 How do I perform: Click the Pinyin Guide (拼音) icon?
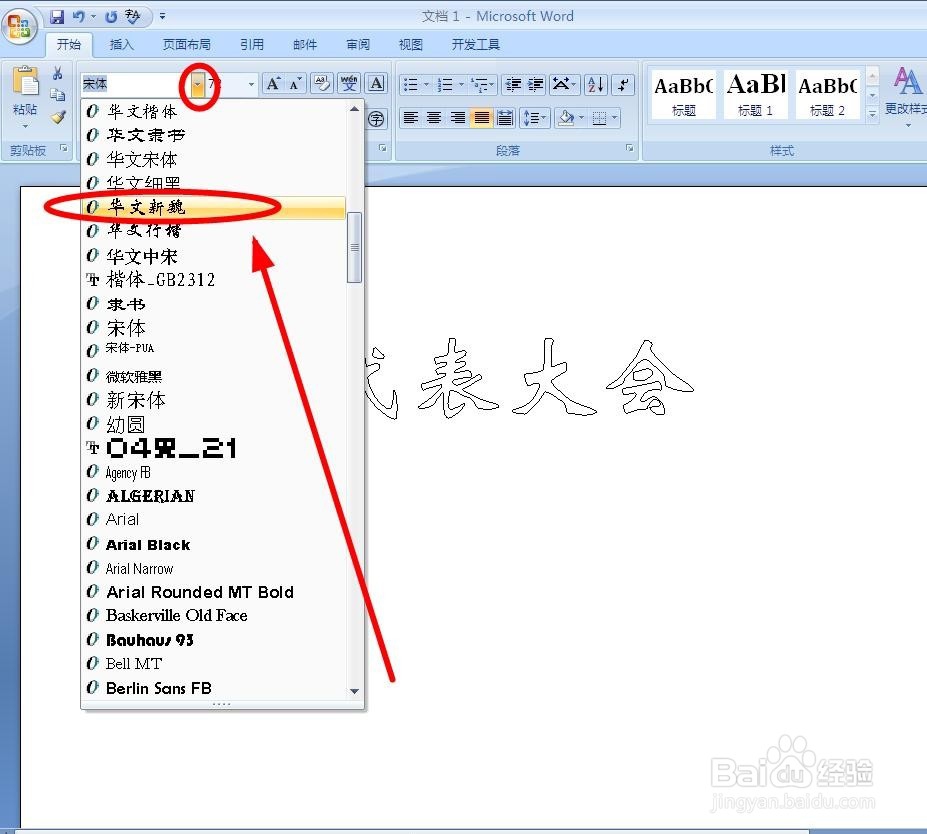(349, 83)
